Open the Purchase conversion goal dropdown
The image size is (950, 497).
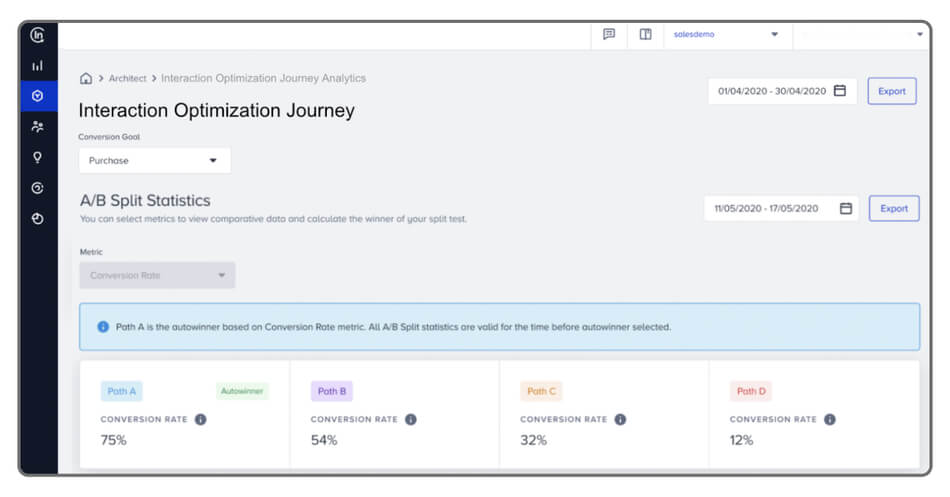tap(154, 160)
